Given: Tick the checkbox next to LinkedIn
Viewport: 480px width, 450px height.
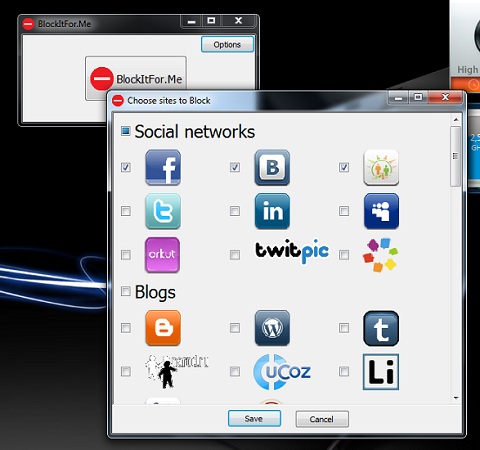Looking at the screenshot, I should click(x=235, y=211).
